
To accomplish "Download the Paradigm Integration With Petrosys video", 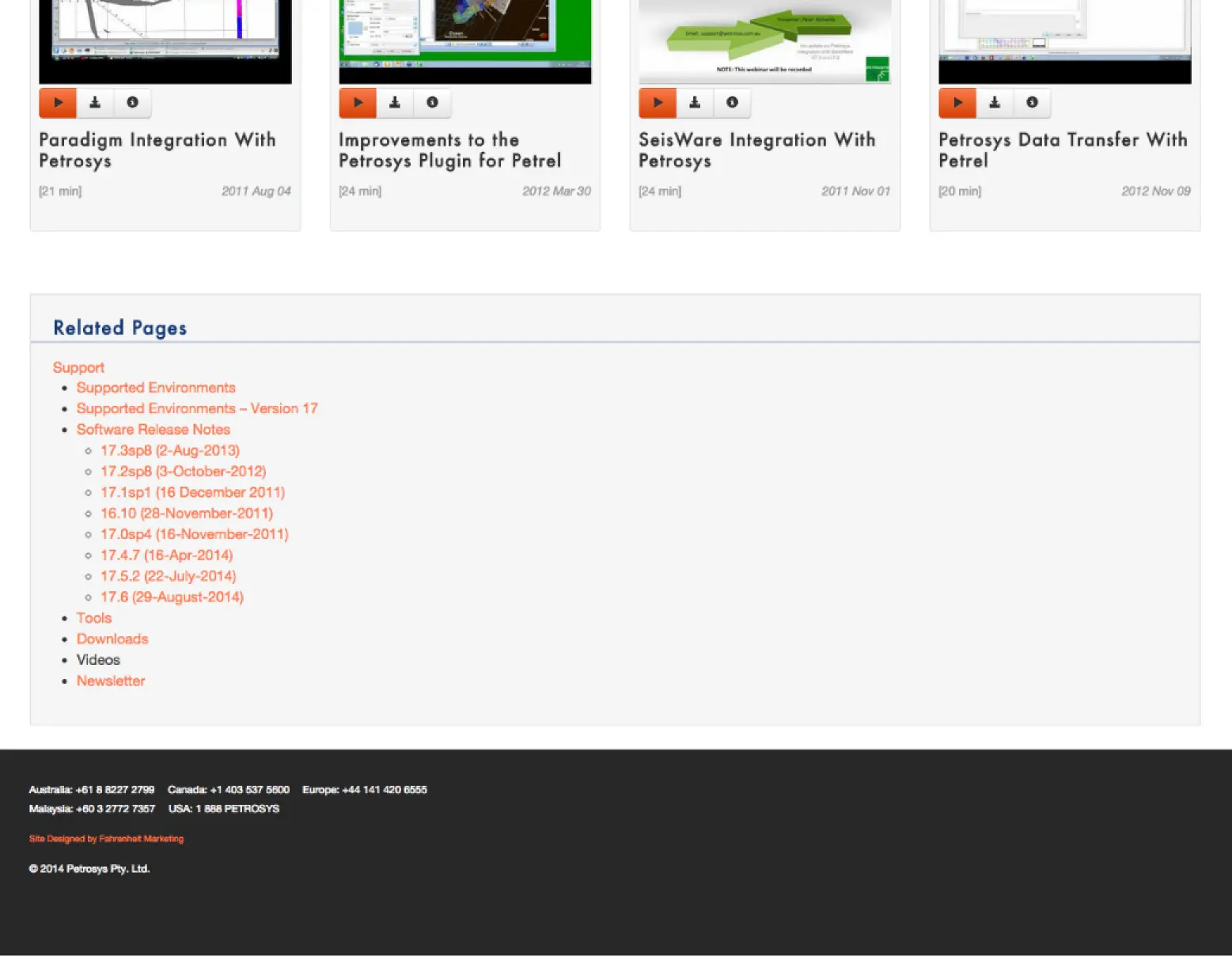I will [95, 103].
